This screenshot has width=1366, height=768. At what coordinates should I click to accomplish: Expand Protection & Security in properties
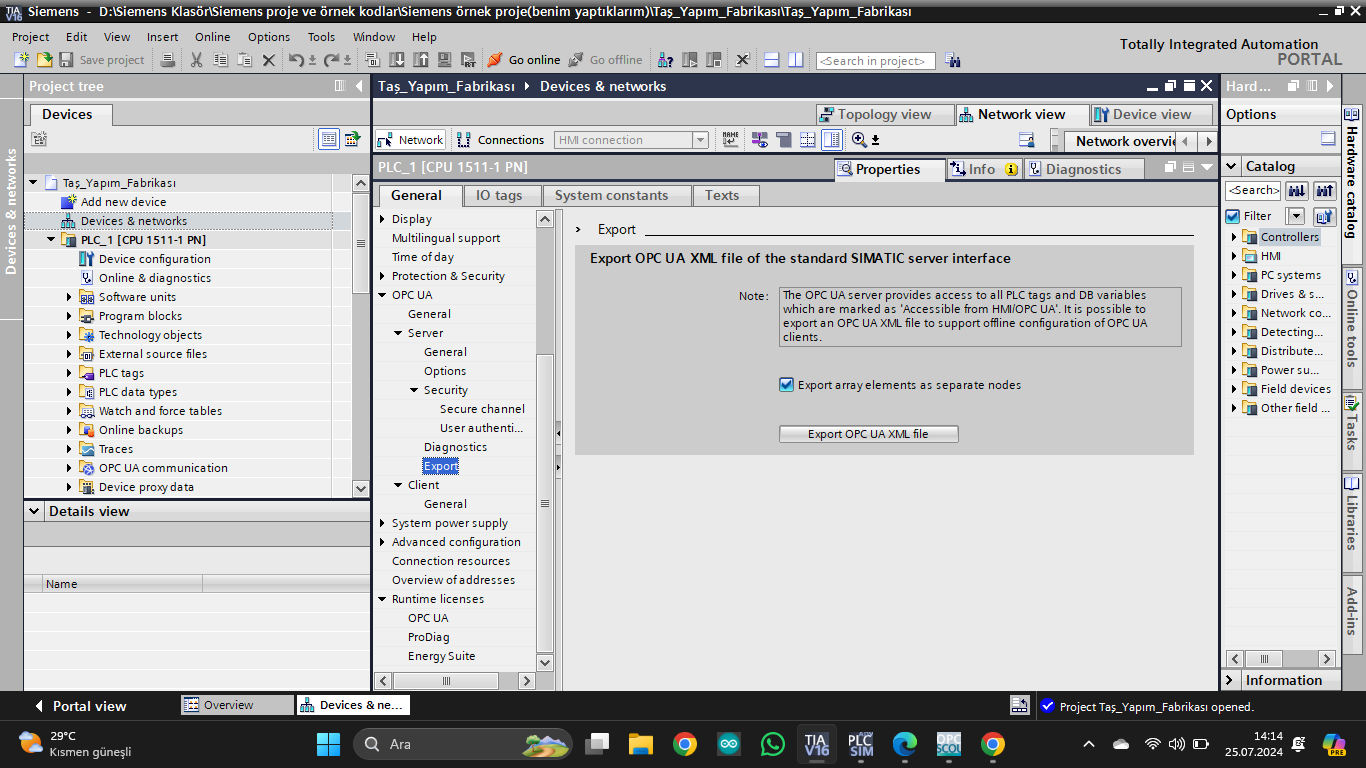pyautogui.click(x=382, y=276)
